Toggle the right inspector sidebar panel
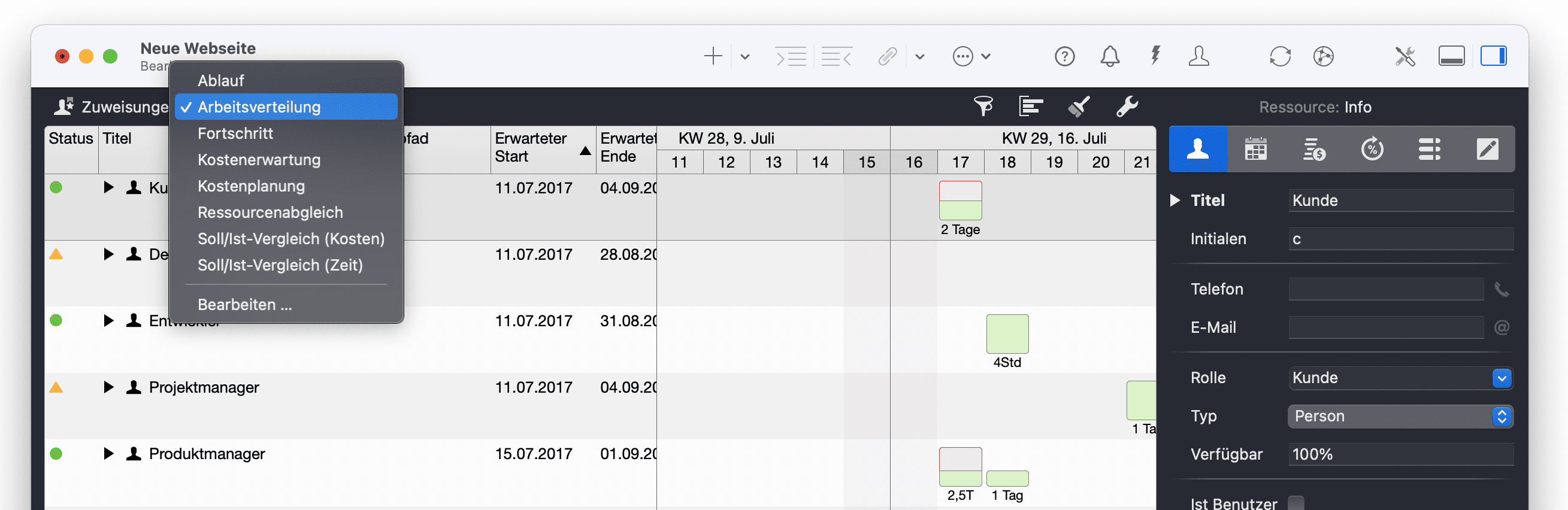The image size is (1568, 510). click(1493, 57)
